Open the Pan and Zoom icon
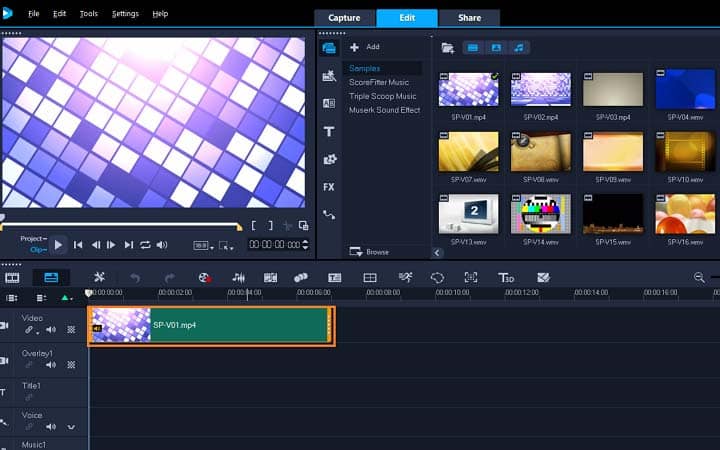 coord(471,277)
